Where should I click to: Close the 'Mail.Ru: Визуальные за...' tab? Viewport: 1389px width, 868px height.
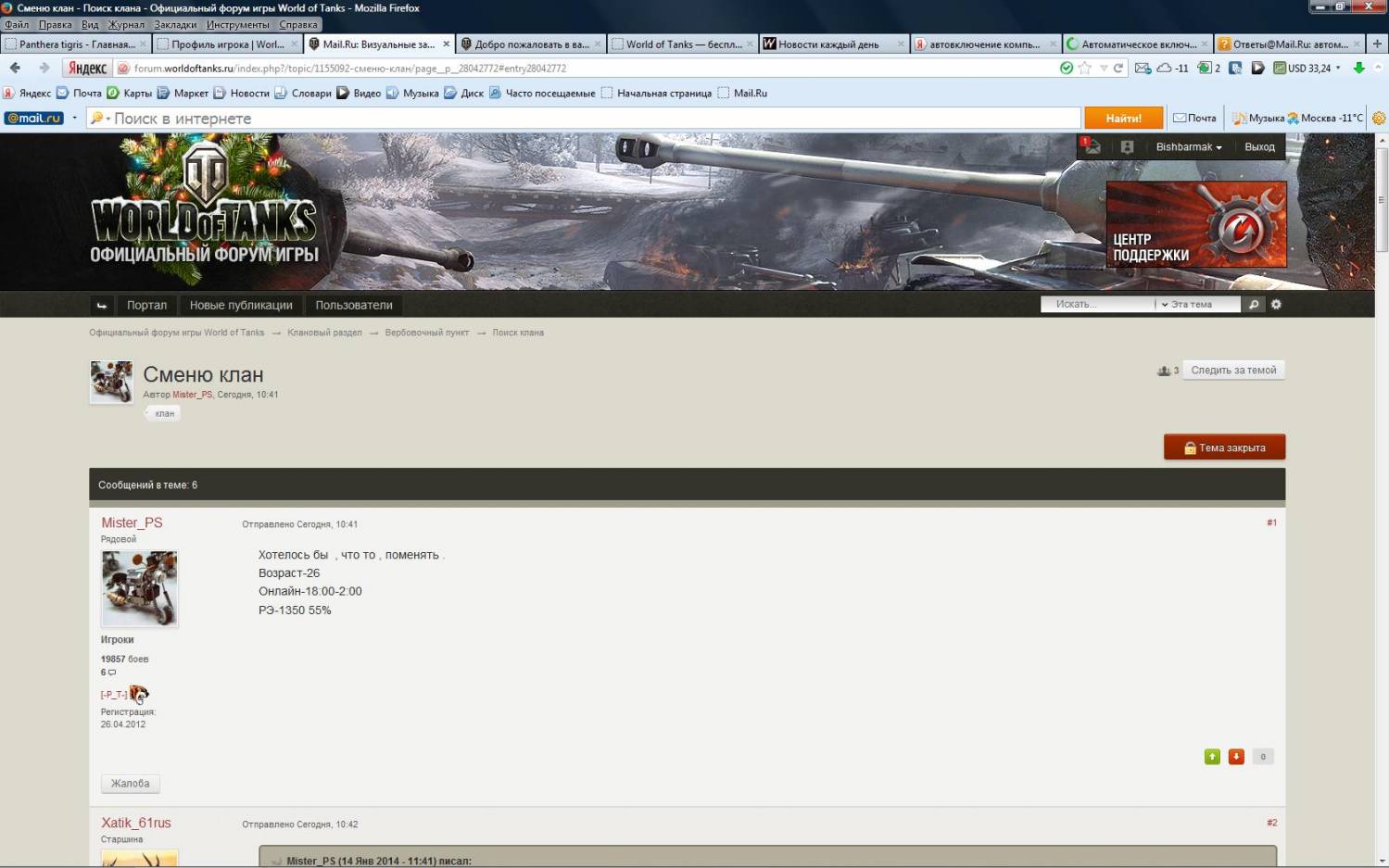pos(446,44)
